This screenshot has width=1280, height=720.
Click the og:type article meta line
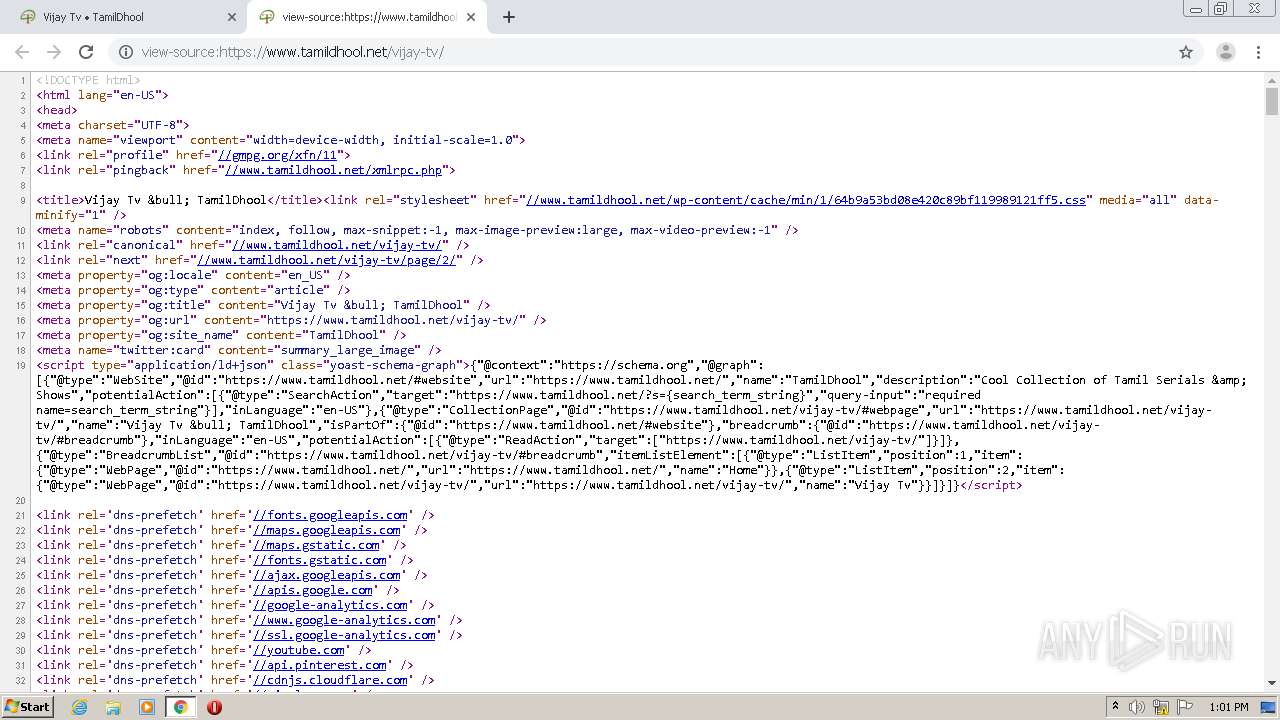(x=194, y=290)
